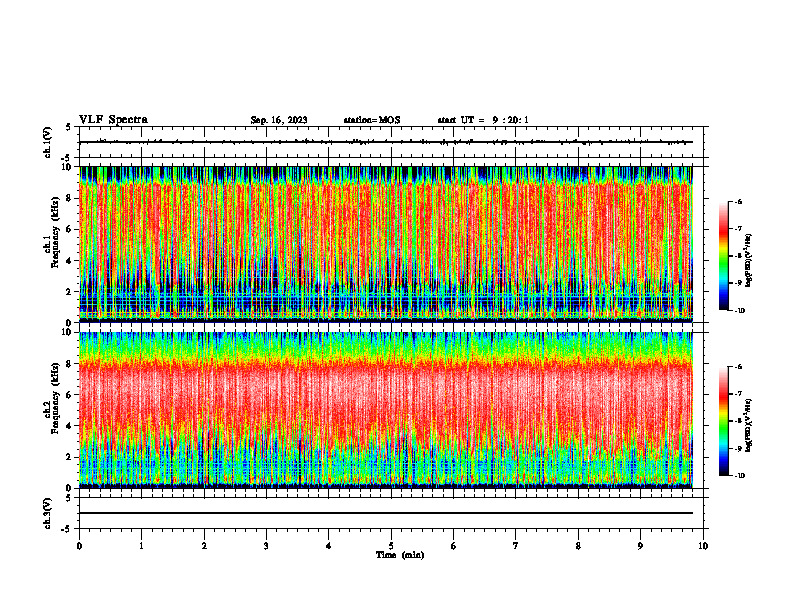Click the "ch.3(V)" waveform axis label
Viewport: 792px width, 612px height.
pos(48,513)
